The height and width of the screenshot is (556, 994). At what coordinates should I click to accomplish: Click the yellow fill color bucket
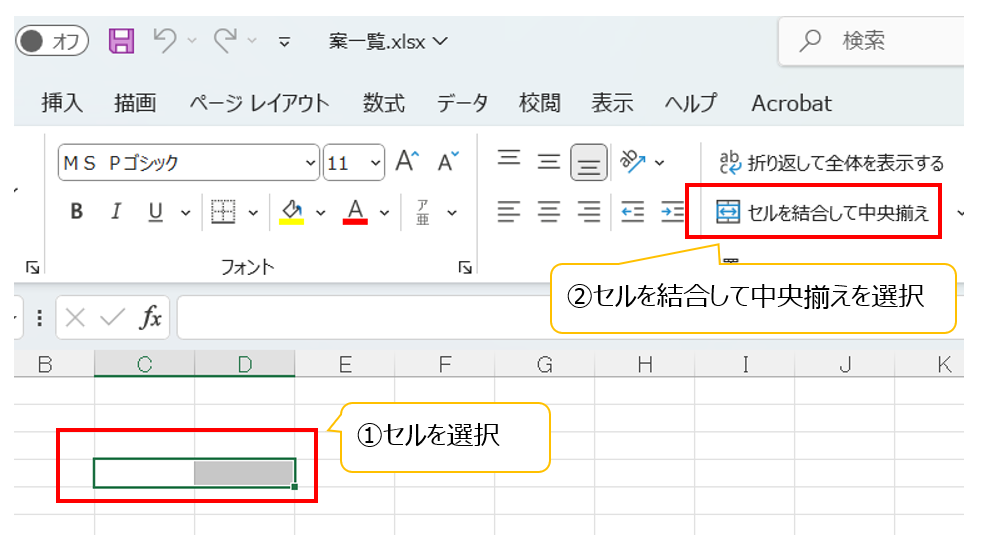coord(291,212)
